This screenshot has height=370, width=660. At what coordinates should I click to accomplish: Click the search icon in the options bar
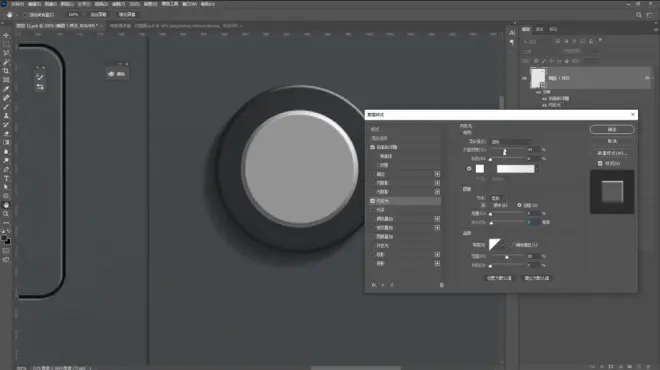tap(639, 15)
